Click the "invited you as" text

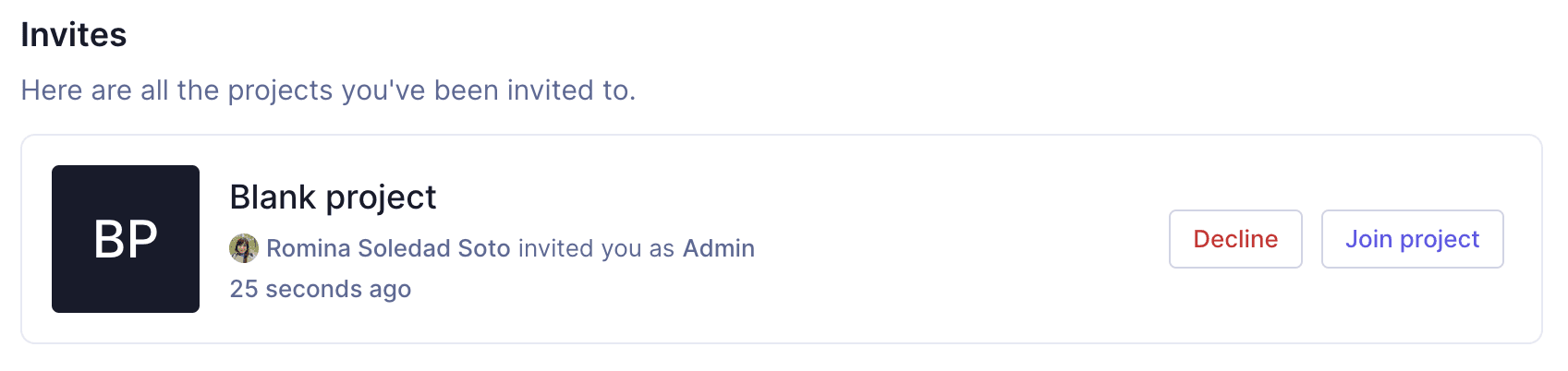tap(596, 248)
